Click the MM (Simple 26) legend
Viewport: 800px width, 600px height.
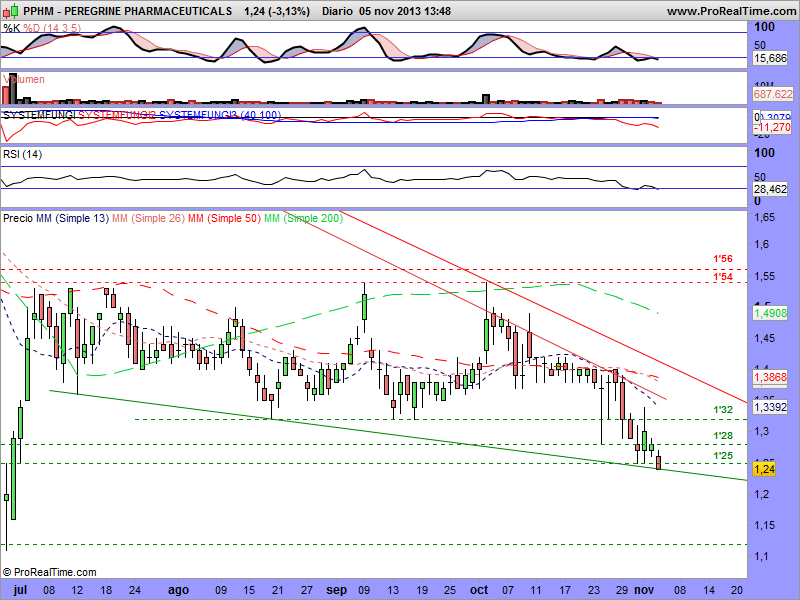pyautogui.click(x=148, y=218)
